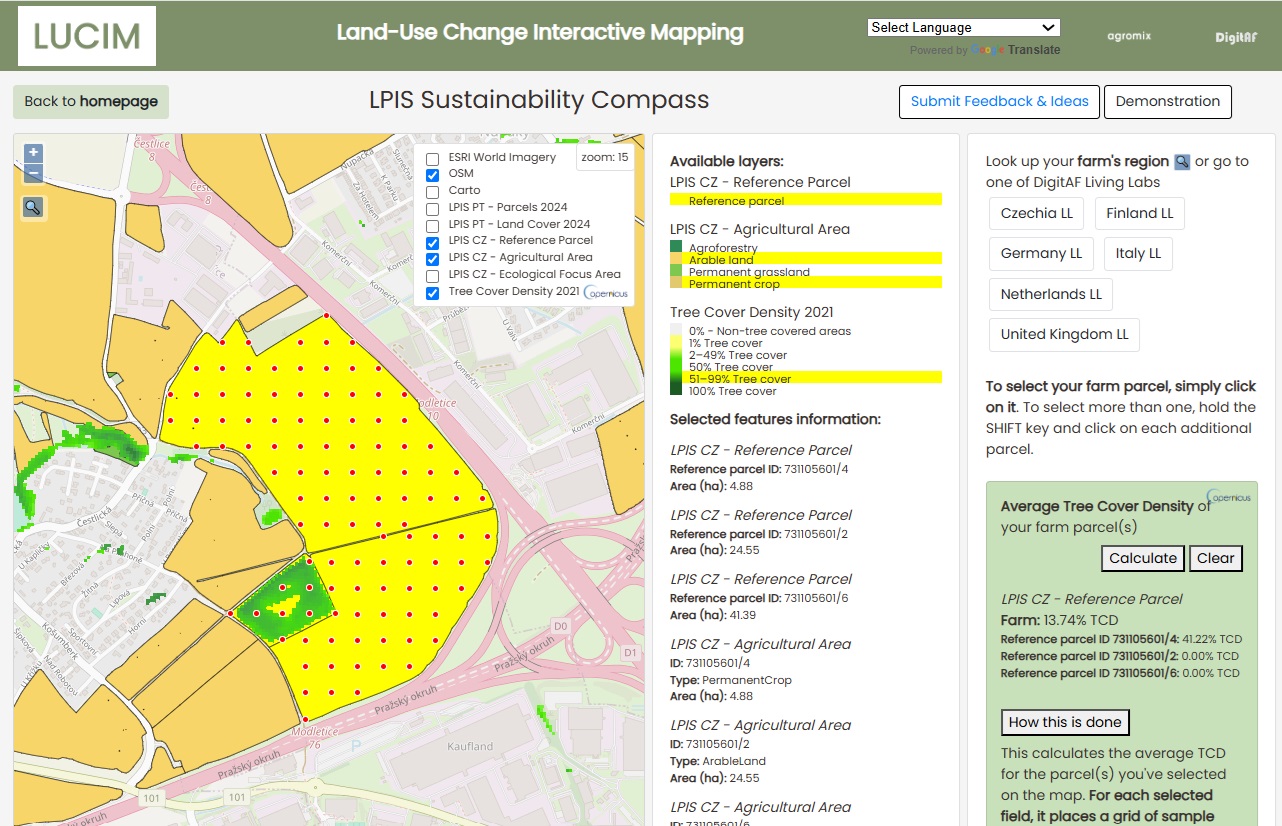Click the farm region lookup magnifier icon

coord(1182,162)
